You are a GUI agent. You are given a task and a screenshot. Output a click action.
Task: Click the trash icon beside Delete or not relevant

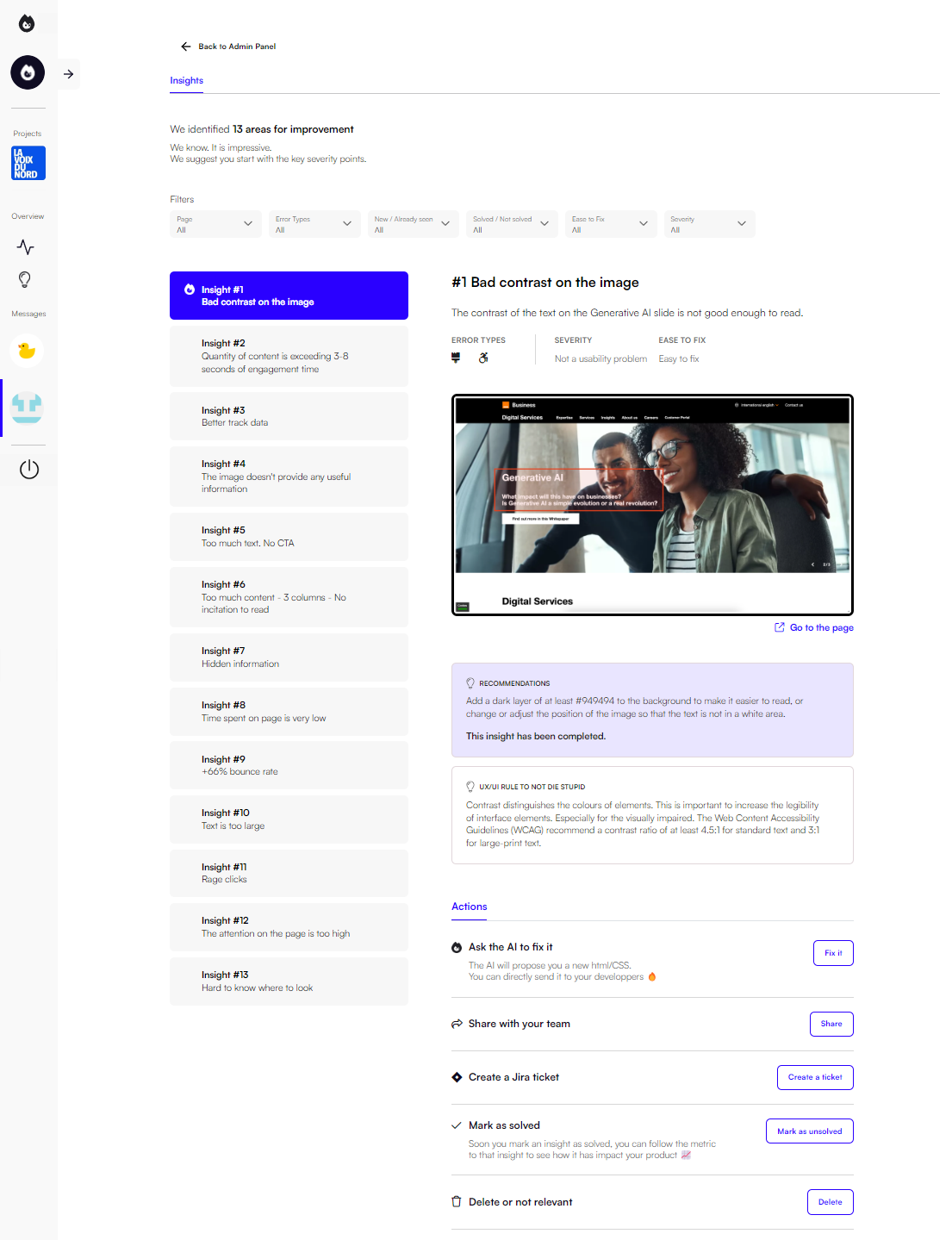point(457,1201)
